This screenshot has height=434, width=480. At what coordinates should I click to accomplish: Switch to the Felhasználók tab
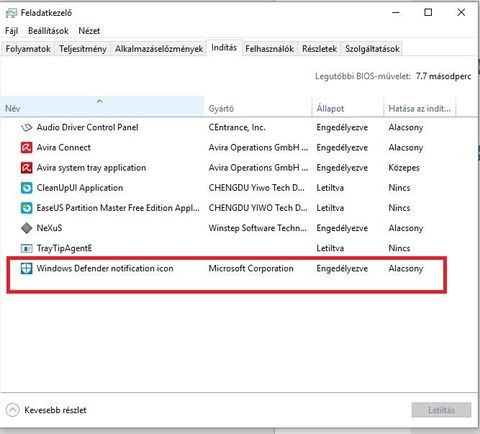point(269,49)
